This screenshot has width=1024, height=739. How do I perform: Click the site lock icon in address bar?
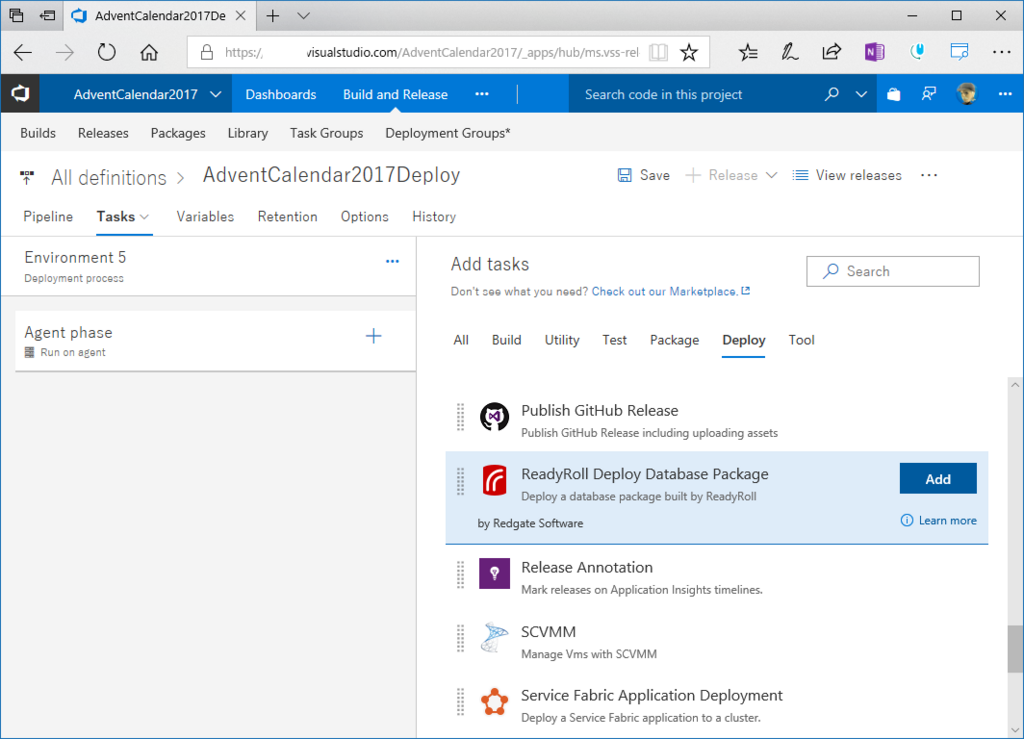click(x=206, y=52)
